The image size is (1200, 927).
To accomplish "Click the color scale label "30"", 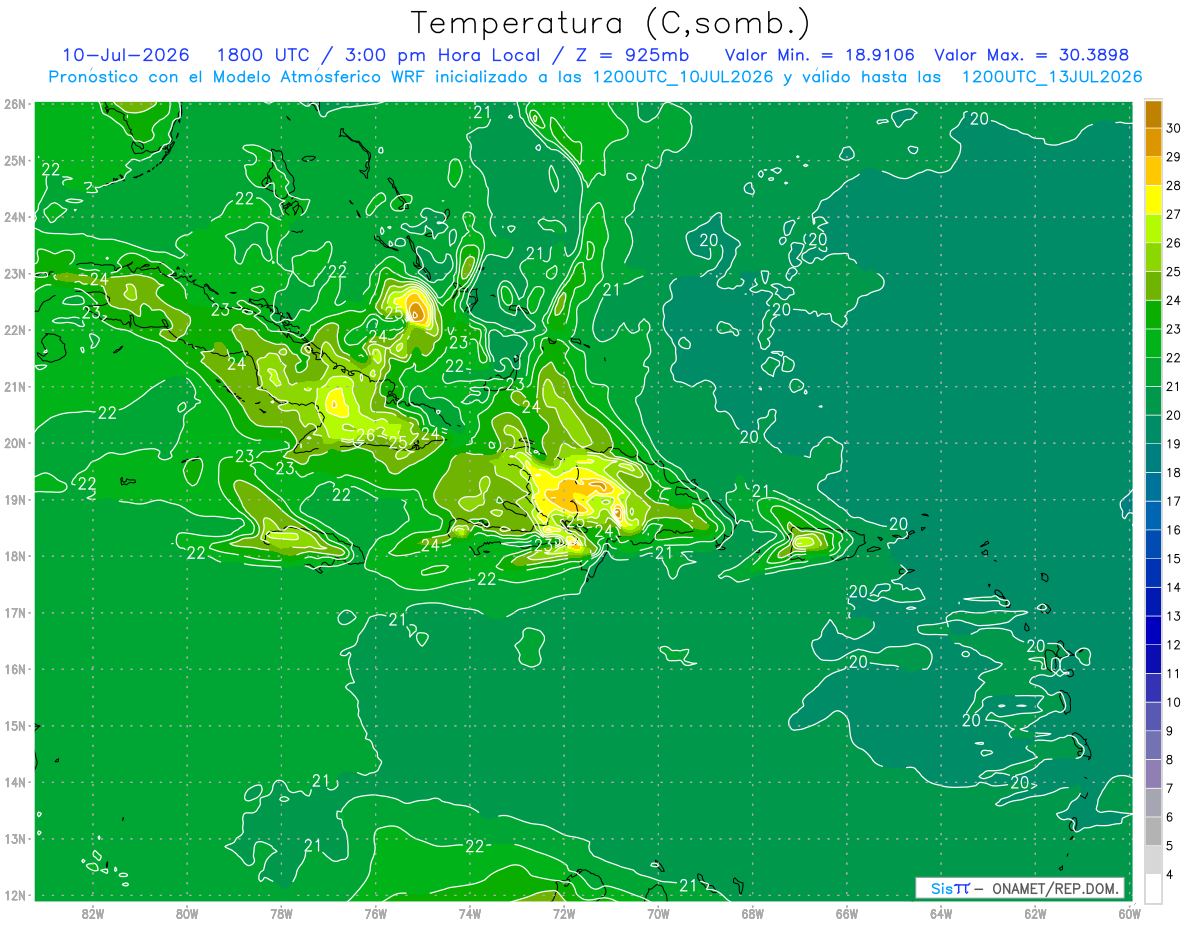I will pos(1174,128).
